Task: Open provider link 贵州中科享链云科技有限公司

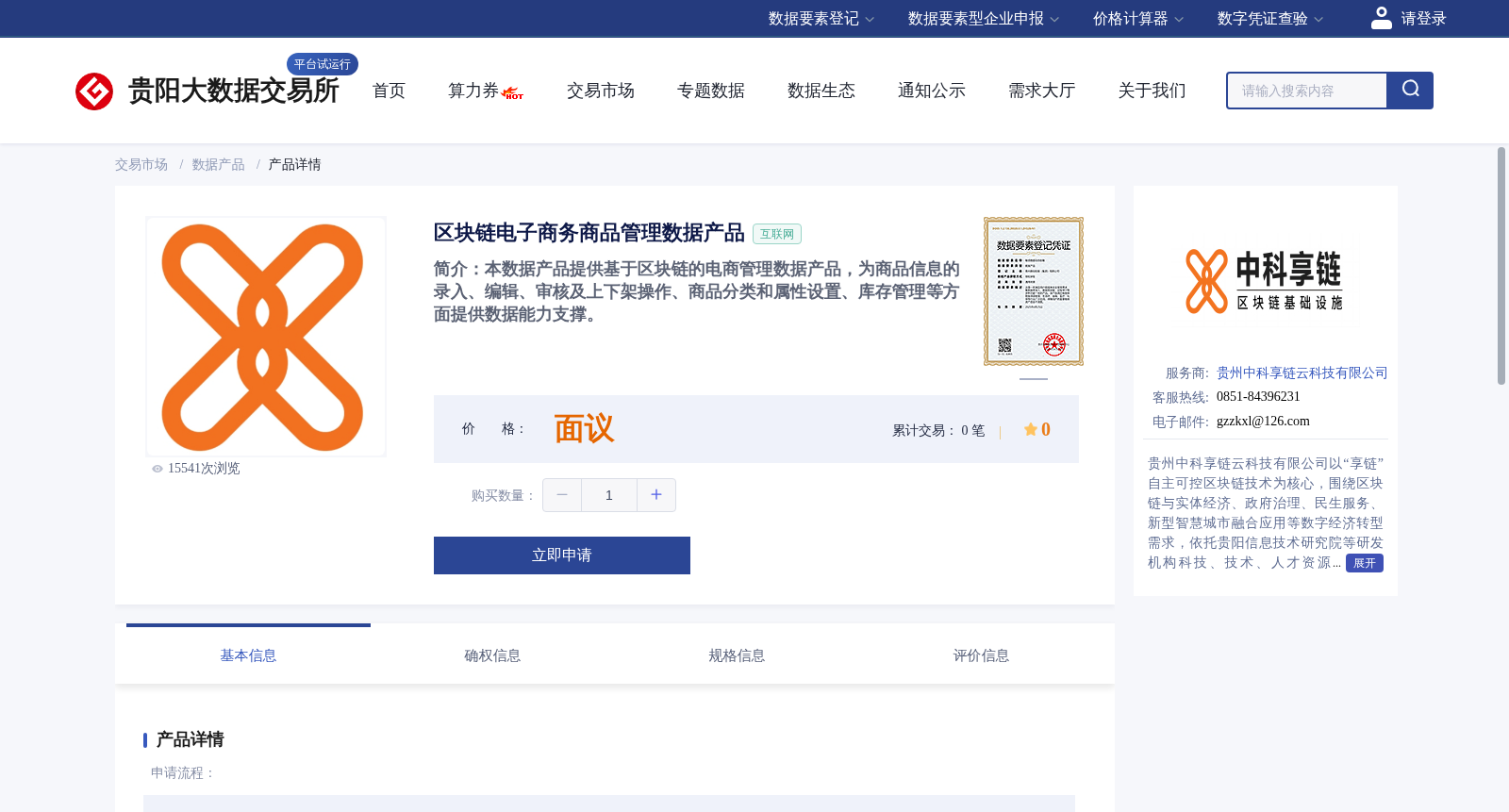Action: [1302, 373]
